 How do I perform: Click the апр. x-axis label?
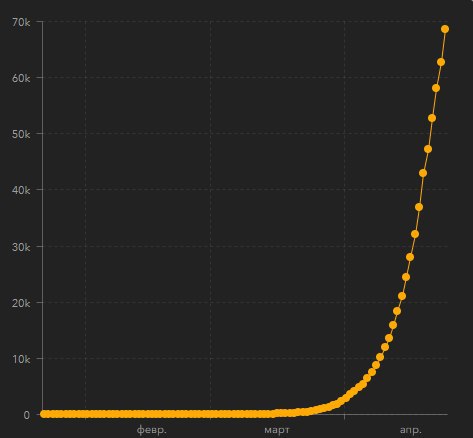tap(410, 430)
